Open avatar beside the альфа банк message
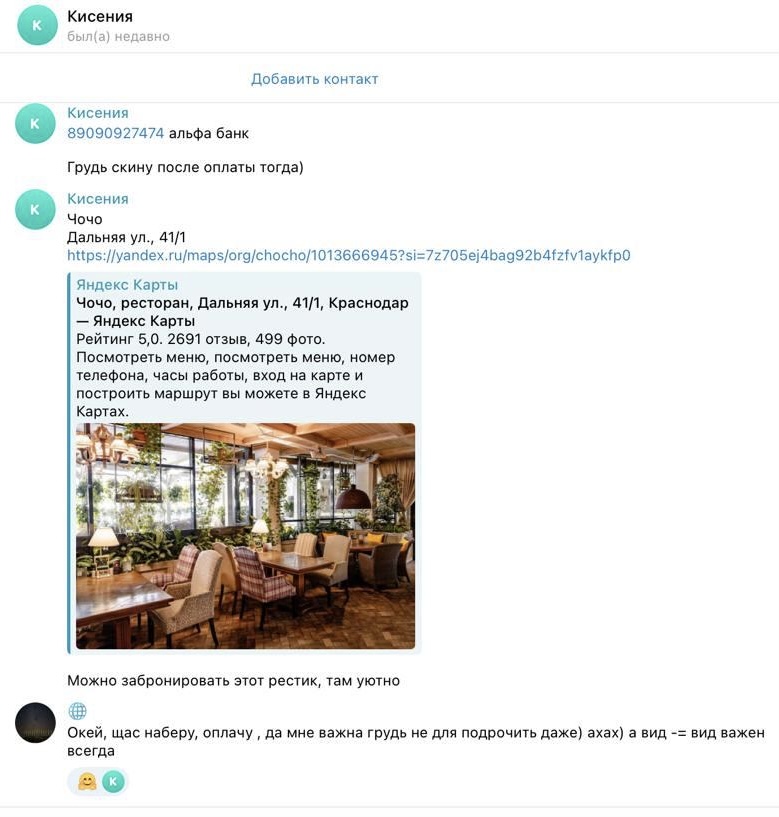779x817 pixels. (x=35, y=123)
